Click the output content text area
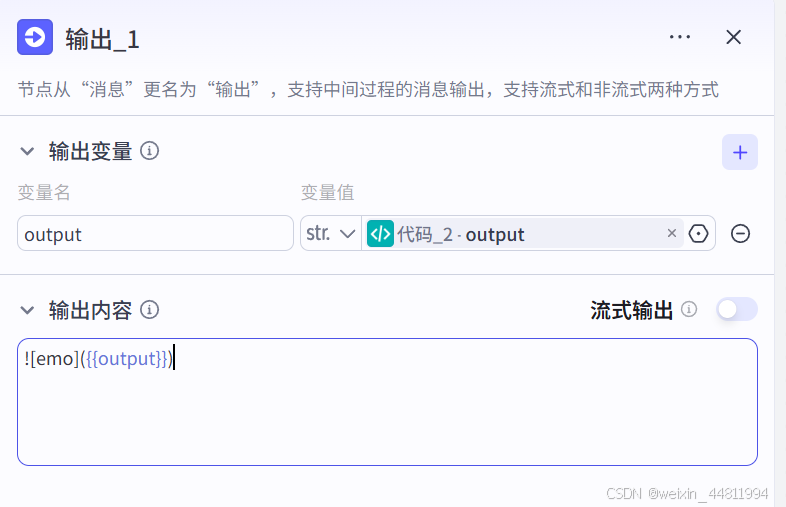Screen dimensions: 786x507 (387, 402)
